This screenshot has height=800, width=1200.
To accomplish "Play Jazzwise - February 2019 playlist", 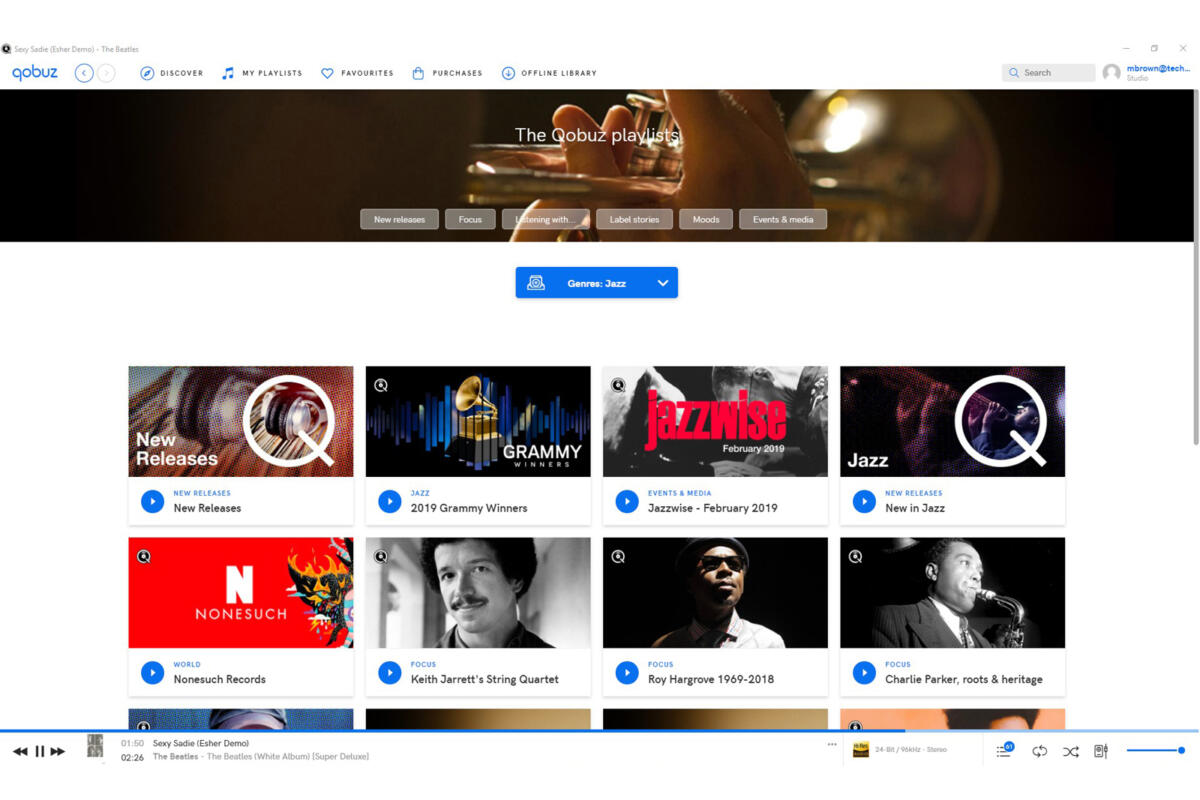I will coord(627,501).
